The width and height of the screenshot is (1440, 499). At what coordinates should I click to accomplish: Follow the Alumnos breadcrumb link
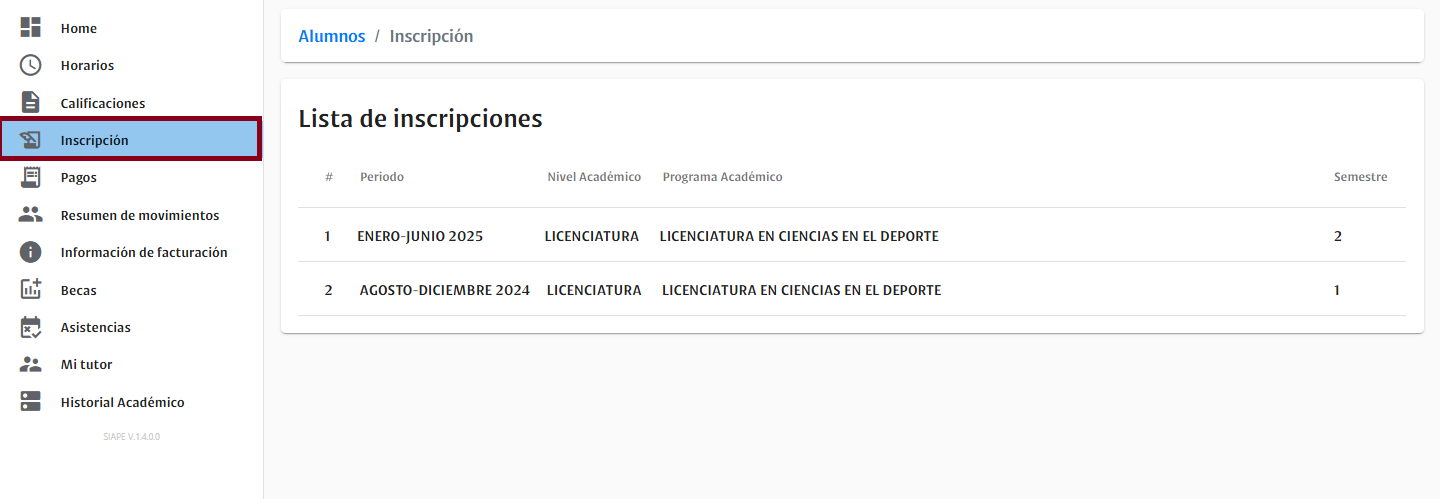pos(332,36)
